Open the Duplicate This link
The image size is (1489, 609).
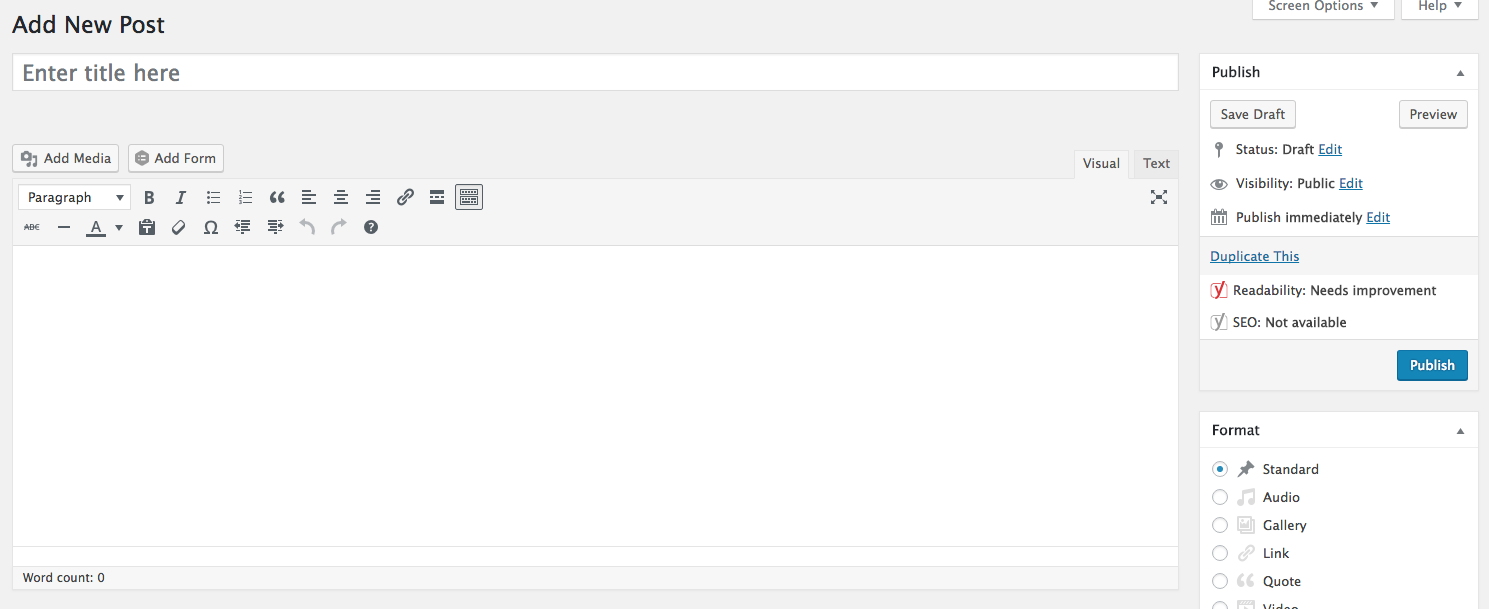click(1254, 256)
